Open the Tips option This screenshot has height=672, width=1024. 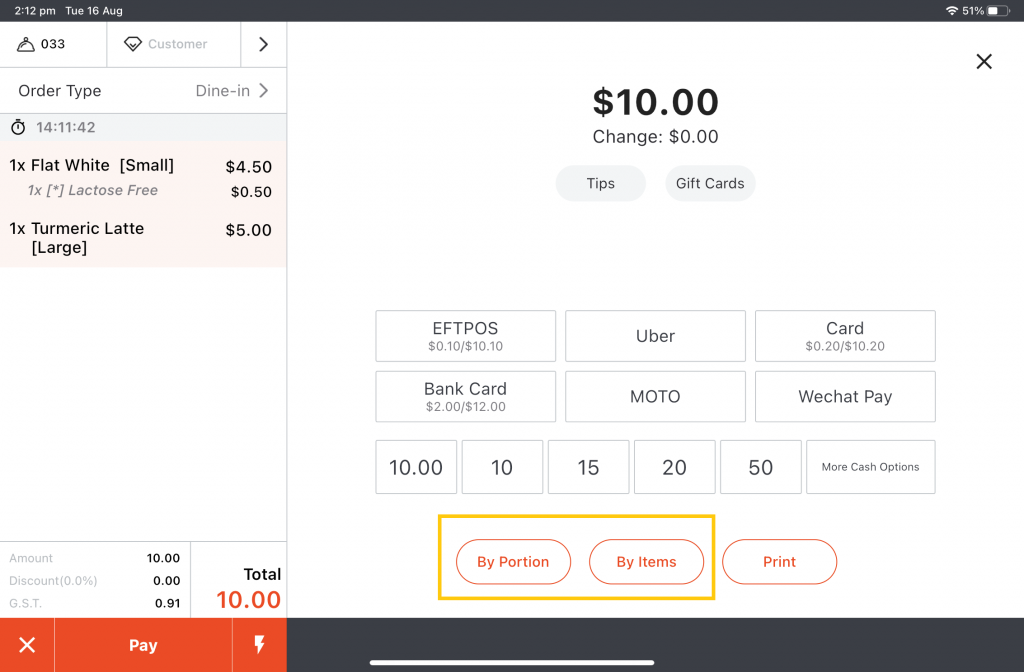coord(601,184)
